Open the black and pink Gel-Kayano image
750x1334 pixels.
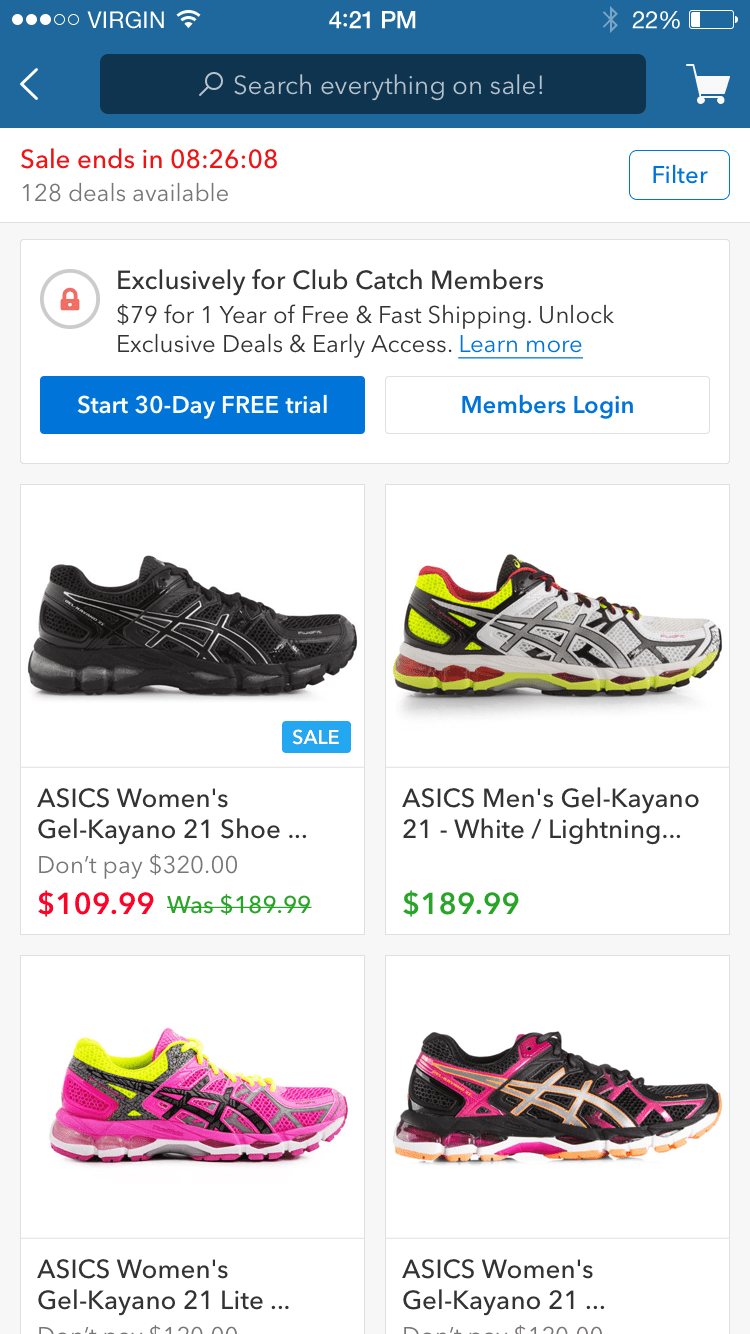pyautogui.click(x=557, y=1096)
